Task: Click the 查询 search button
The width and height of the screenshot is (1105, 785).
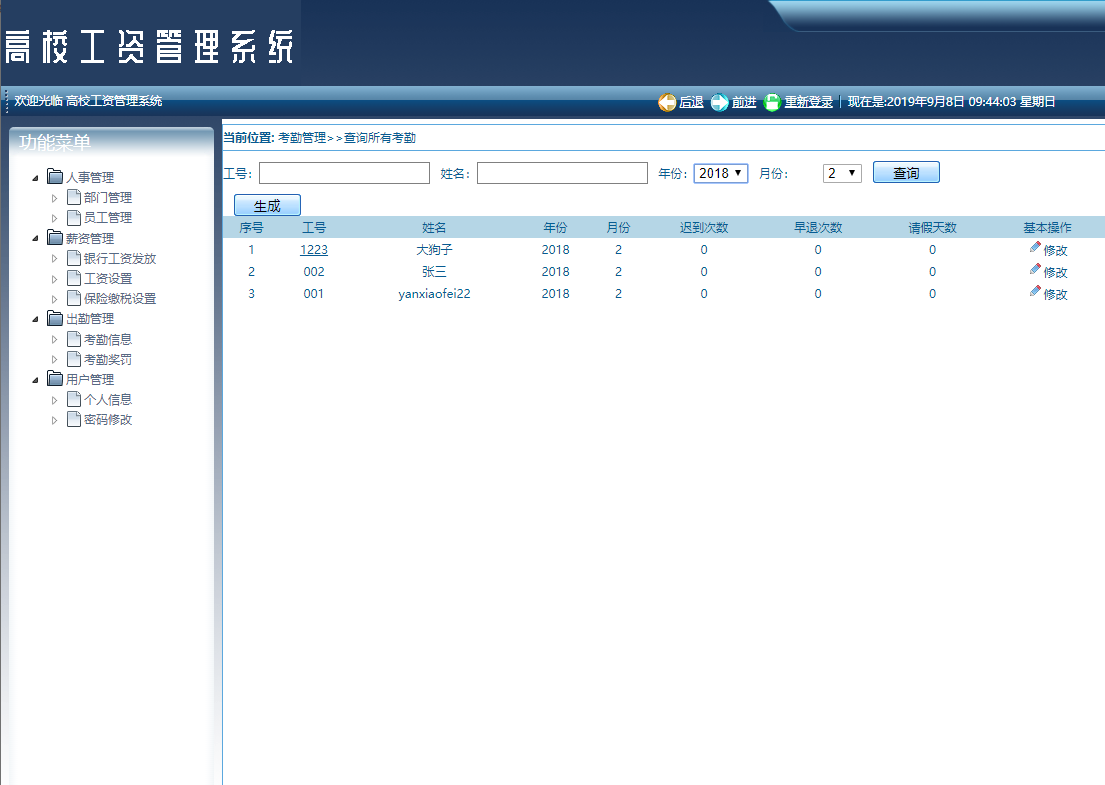Action: coord(906,172)
